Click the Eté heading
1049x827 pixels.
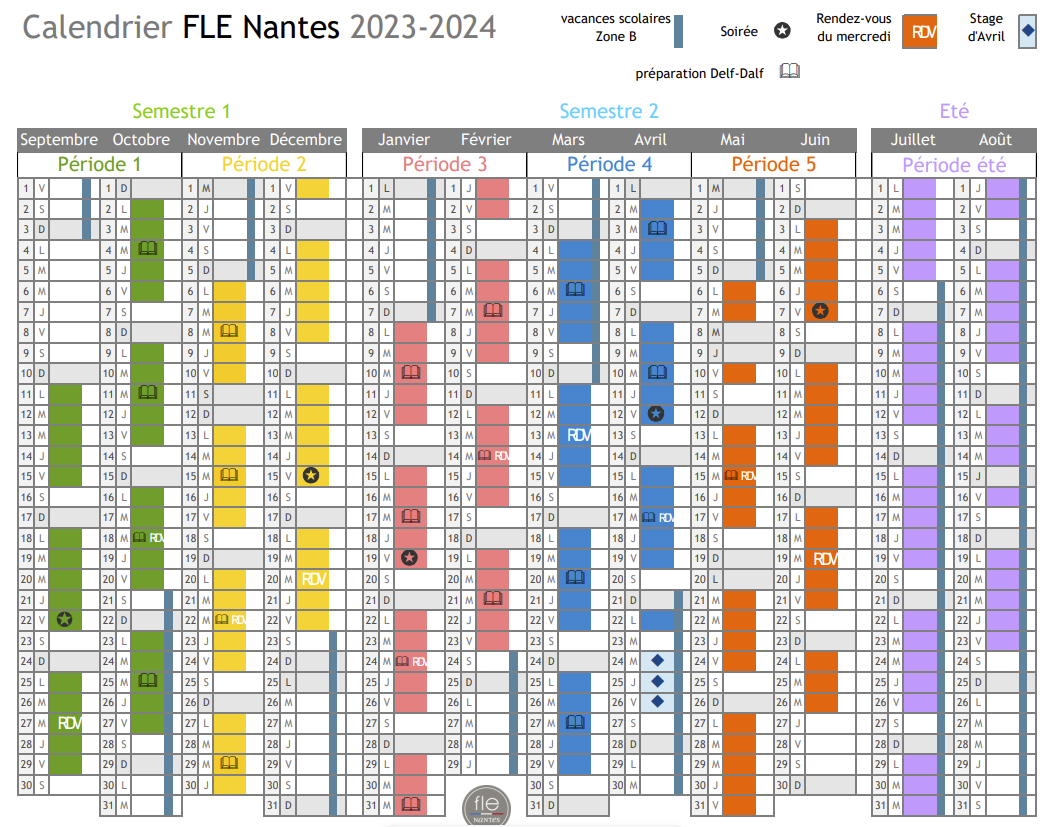[x=954, y=111]
